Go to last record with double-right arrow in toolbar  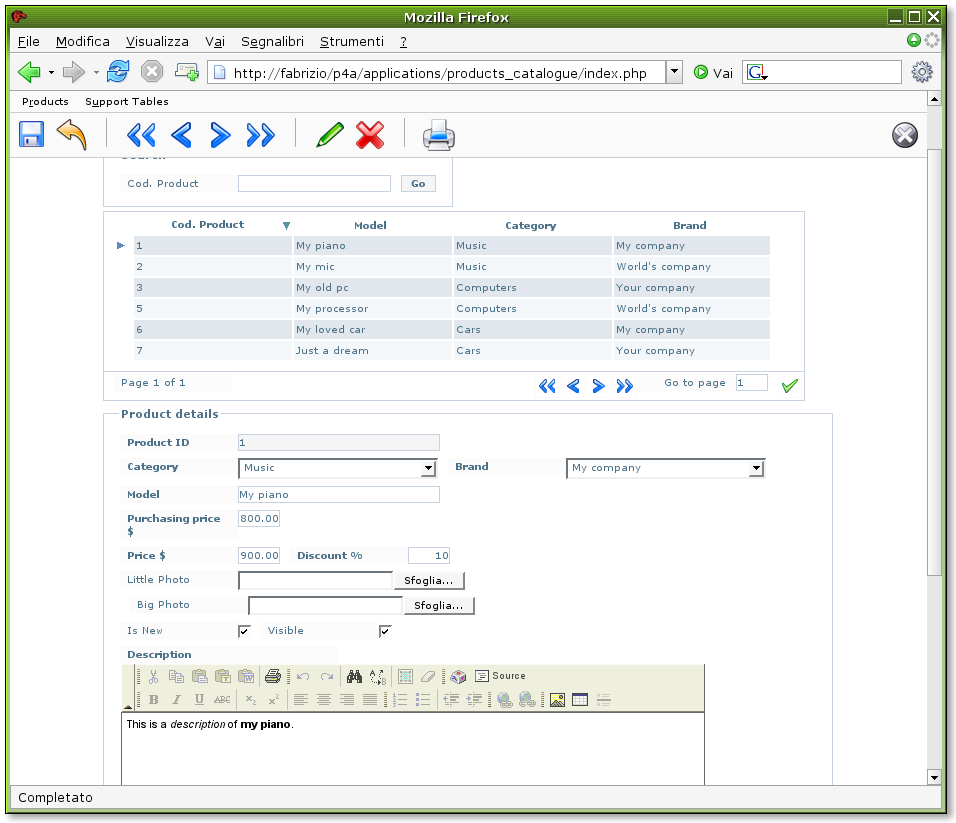tap(261, 135)
